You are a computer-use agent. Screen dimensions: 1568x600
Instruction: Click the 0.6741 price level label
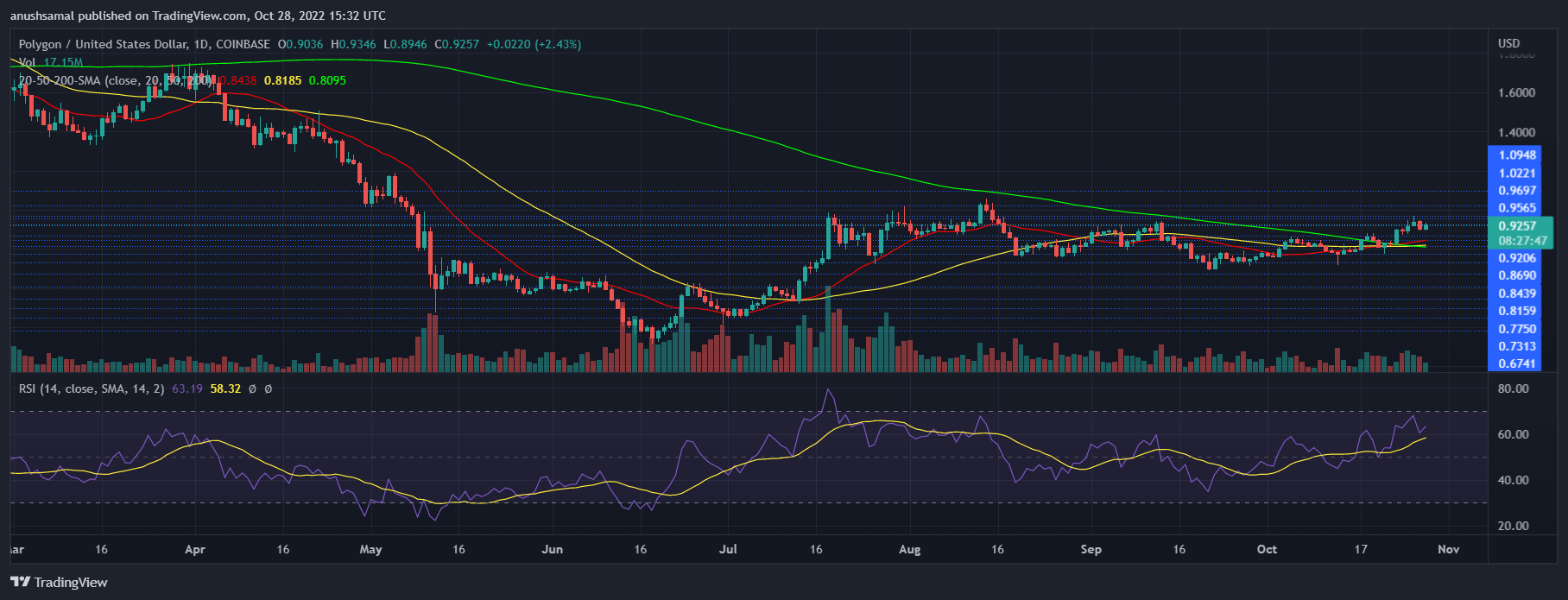(1517, 363)
